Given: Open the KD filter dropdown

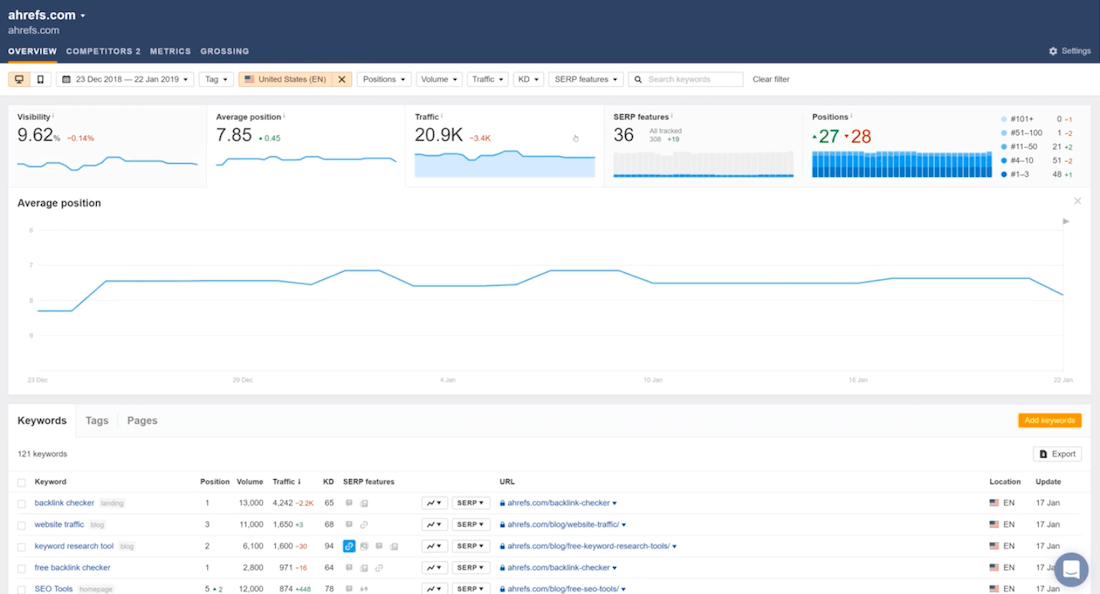Looking at the screenshot, I should 528,79.
